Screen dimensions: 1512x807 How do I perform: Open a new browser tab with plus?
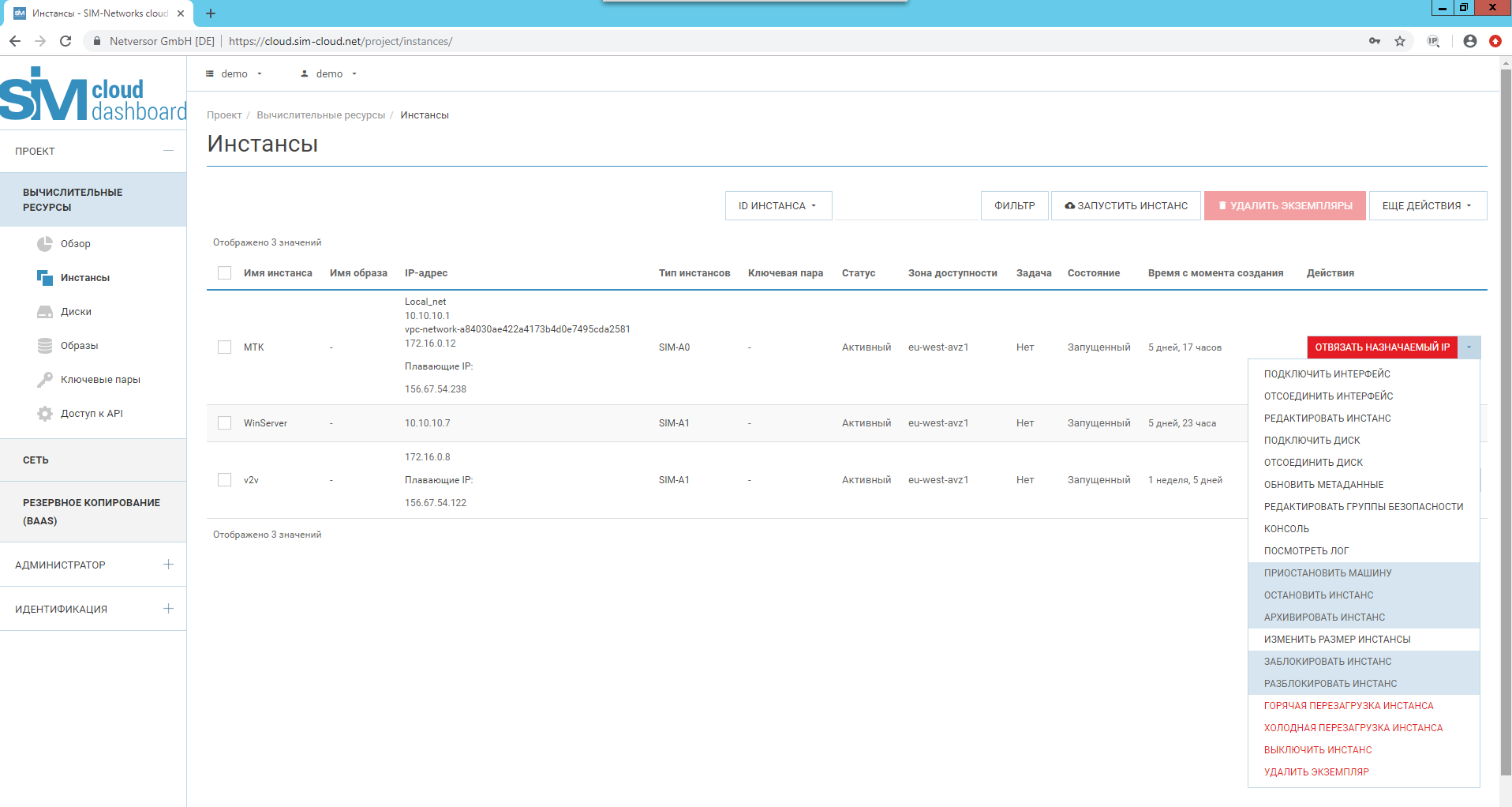tap(211, 13)
